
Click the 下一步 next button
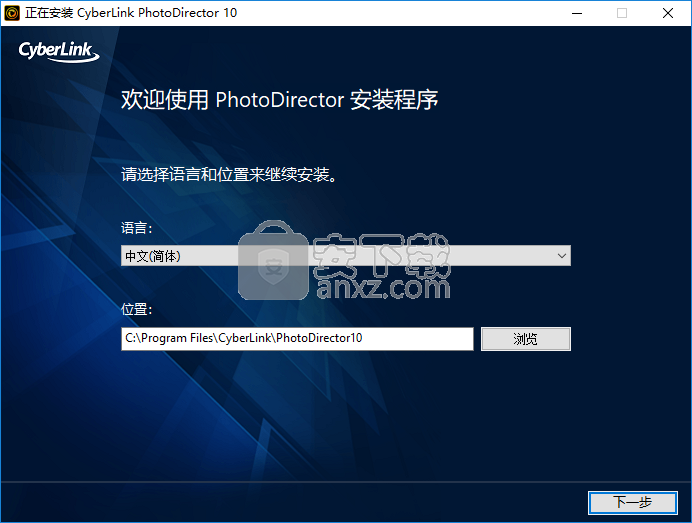pos(632,502)
